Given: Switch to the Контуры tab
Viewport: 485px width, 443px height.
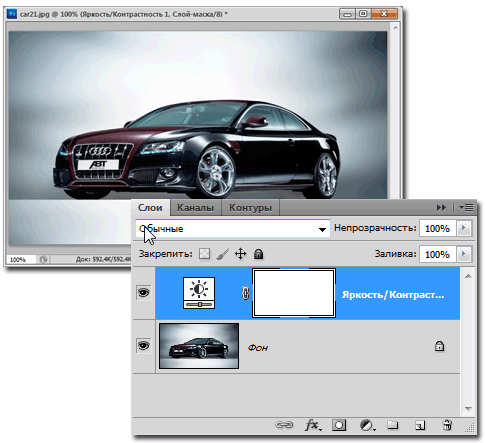Looking at the screenshot, I should click(250, 208).
